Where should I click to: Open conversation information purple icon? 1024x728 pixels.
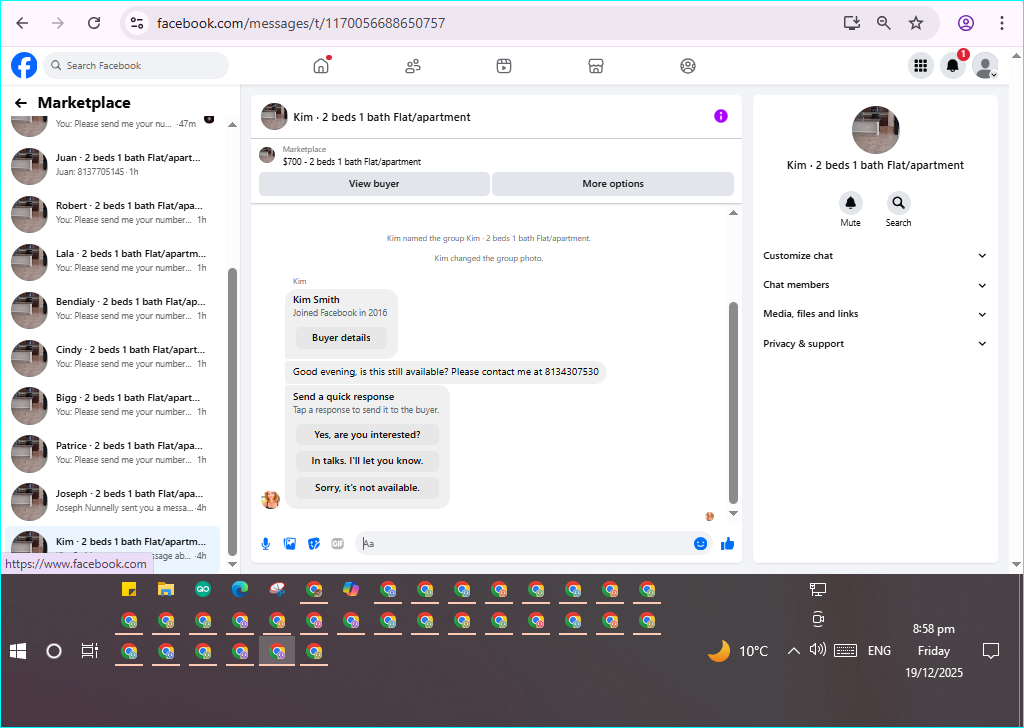(720, 116)
